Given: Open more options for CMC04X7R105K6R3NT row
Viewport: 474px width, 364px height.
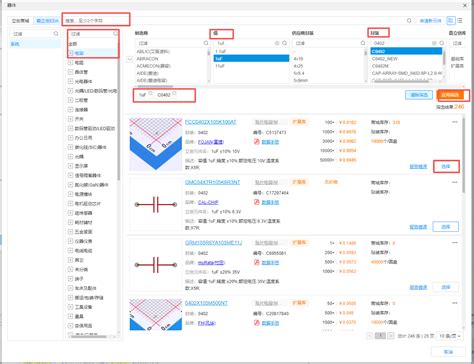Looking at the screenshot, I should click(455, 182).
